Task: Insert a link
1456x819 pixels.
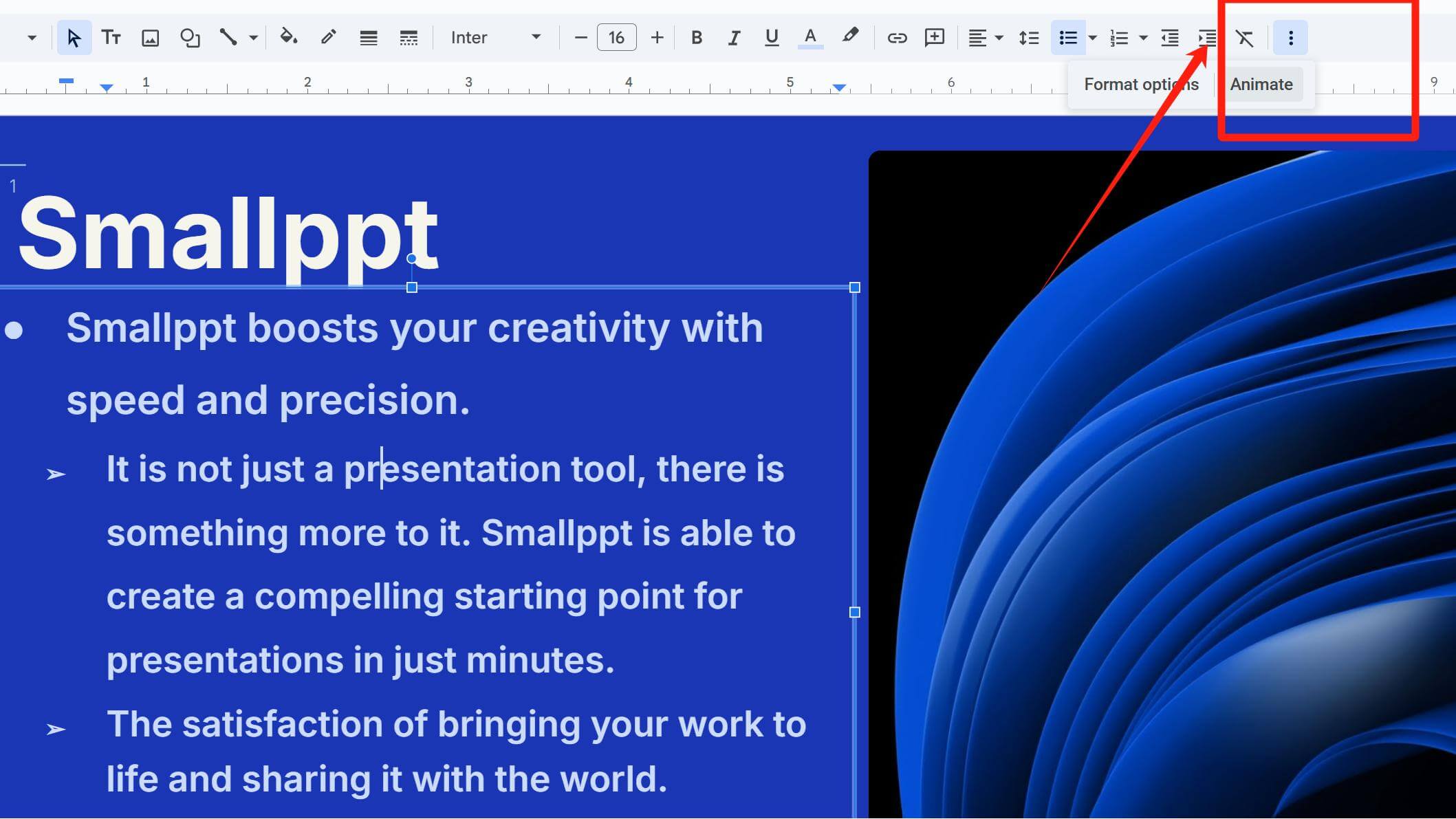Action: pyautogui.click(x=896, y=38)
